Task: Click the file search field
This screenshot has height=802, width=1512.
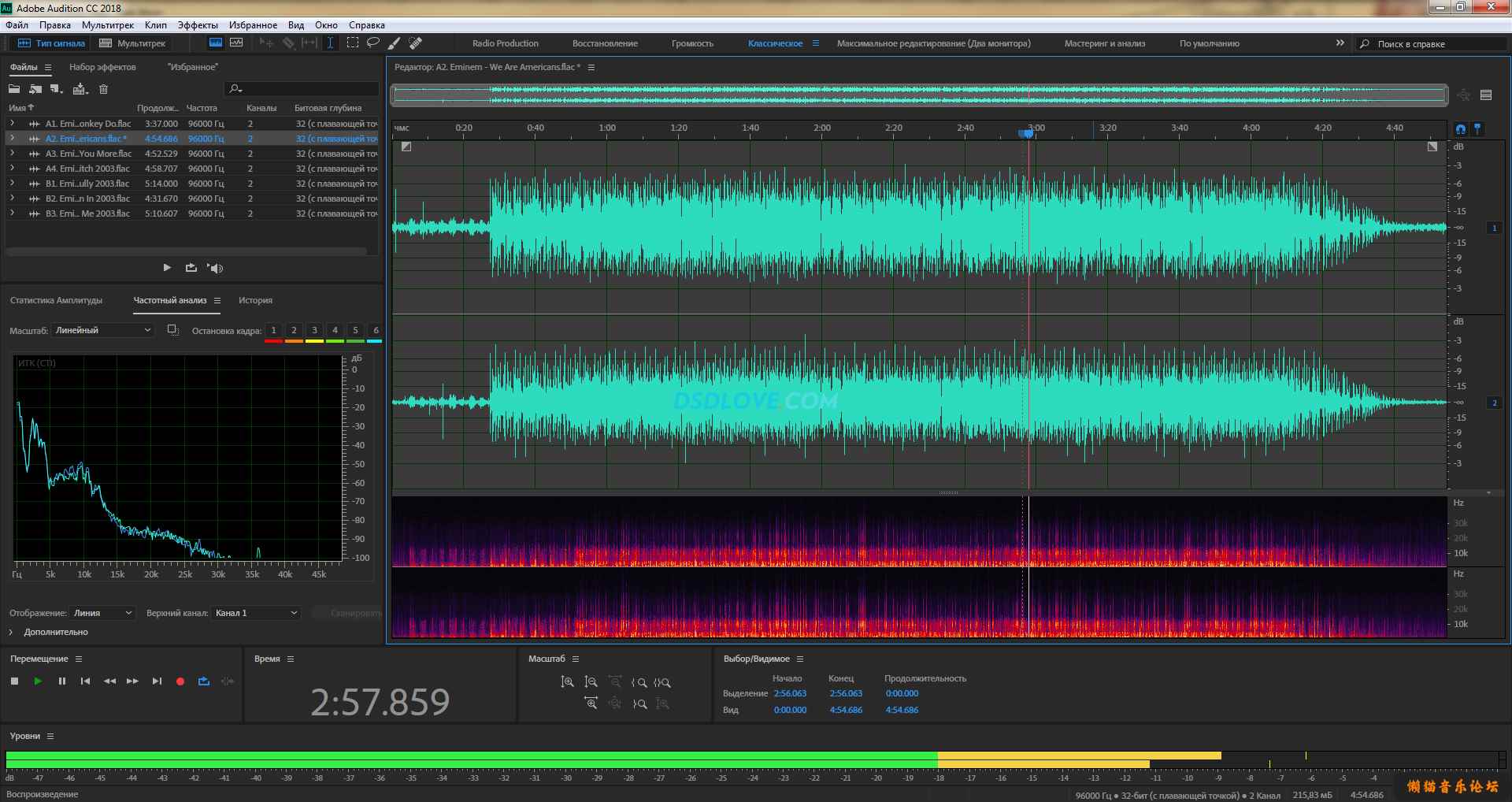Action: 302,89
